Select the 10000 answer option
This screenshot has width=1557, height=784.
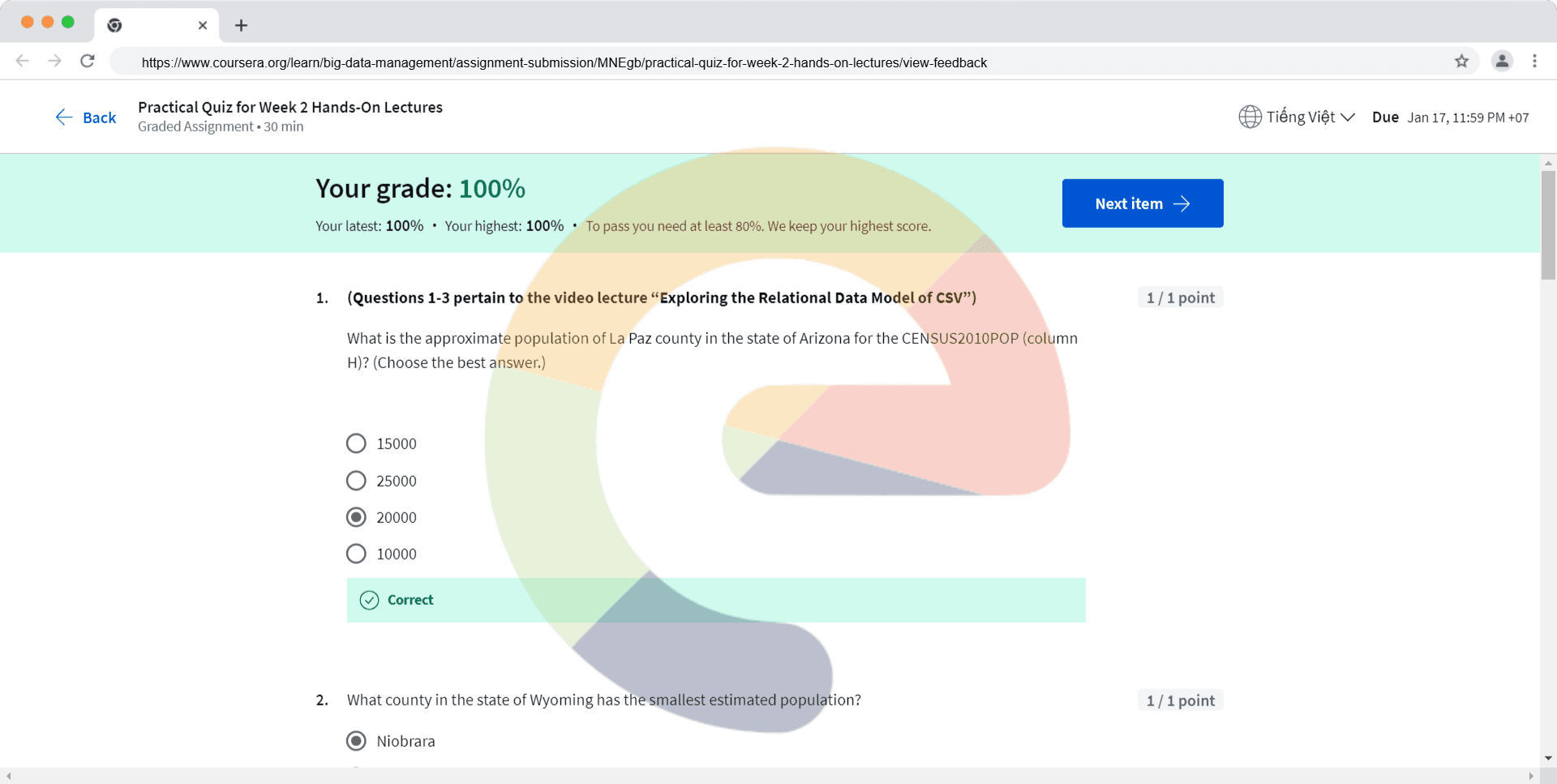[356, 554]
